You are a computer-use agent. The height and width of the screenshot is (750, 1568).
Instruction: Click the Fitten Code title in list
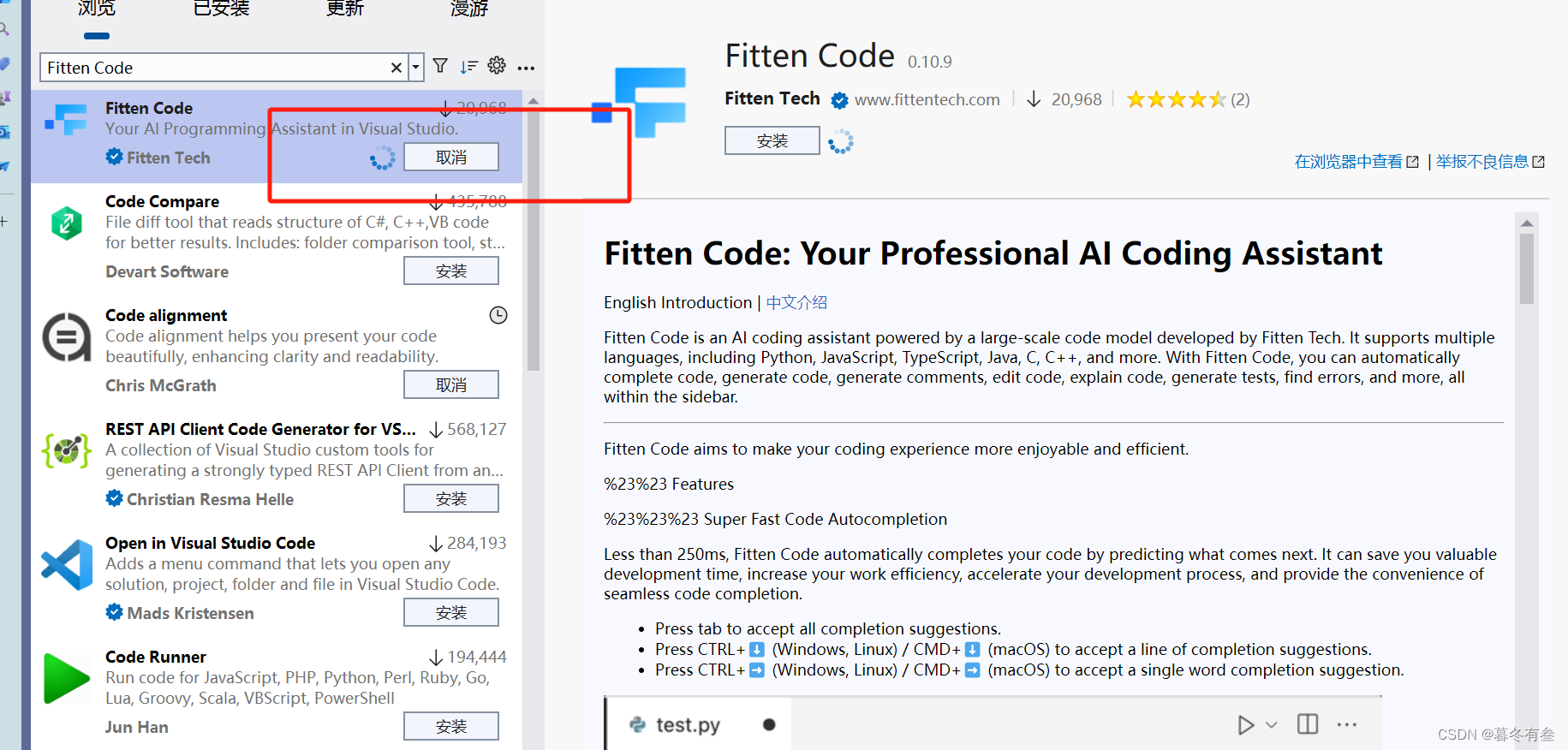point(149,108)
